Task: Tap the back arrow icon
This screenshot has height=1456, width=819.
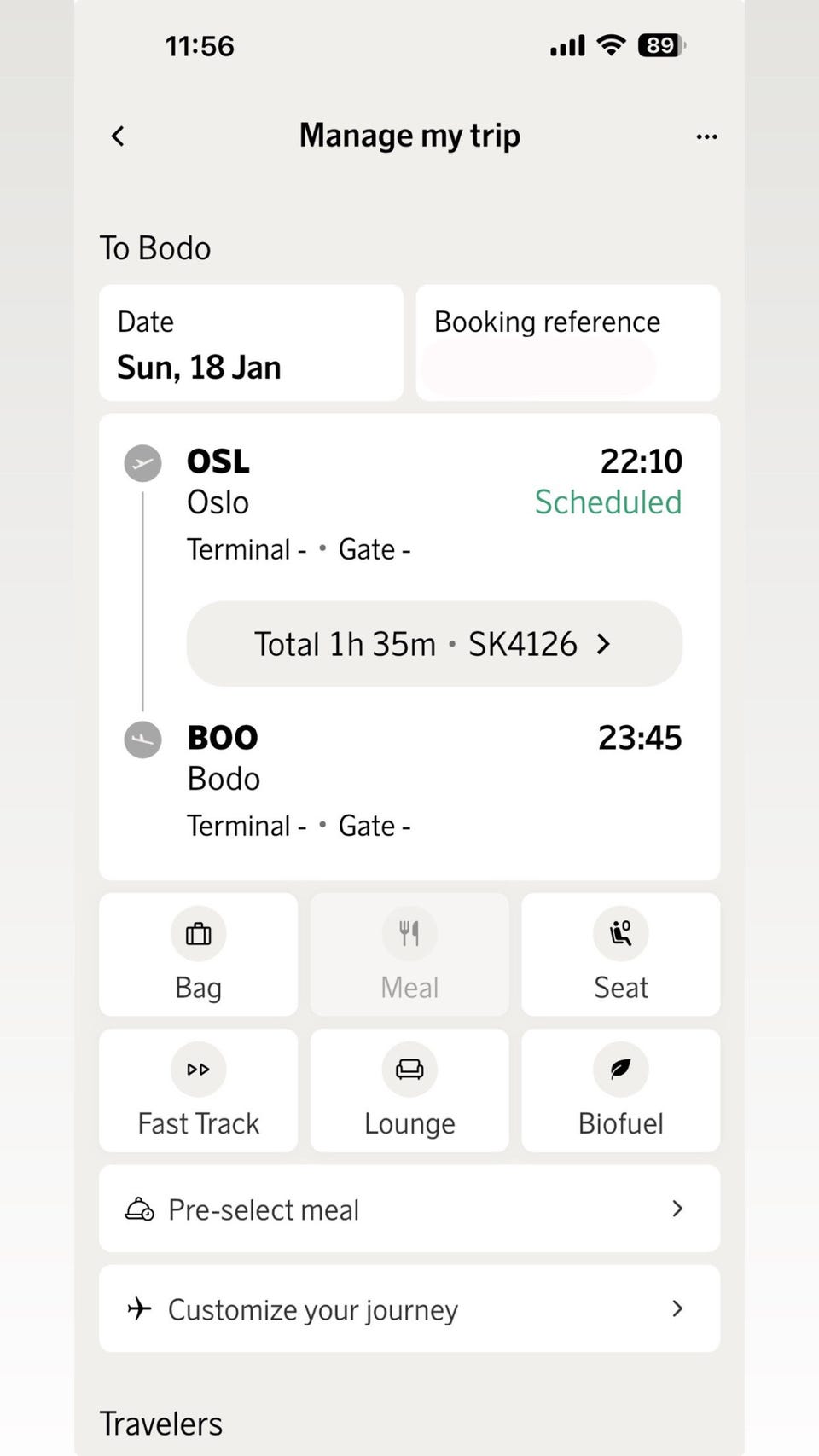Action: [118, 136]
